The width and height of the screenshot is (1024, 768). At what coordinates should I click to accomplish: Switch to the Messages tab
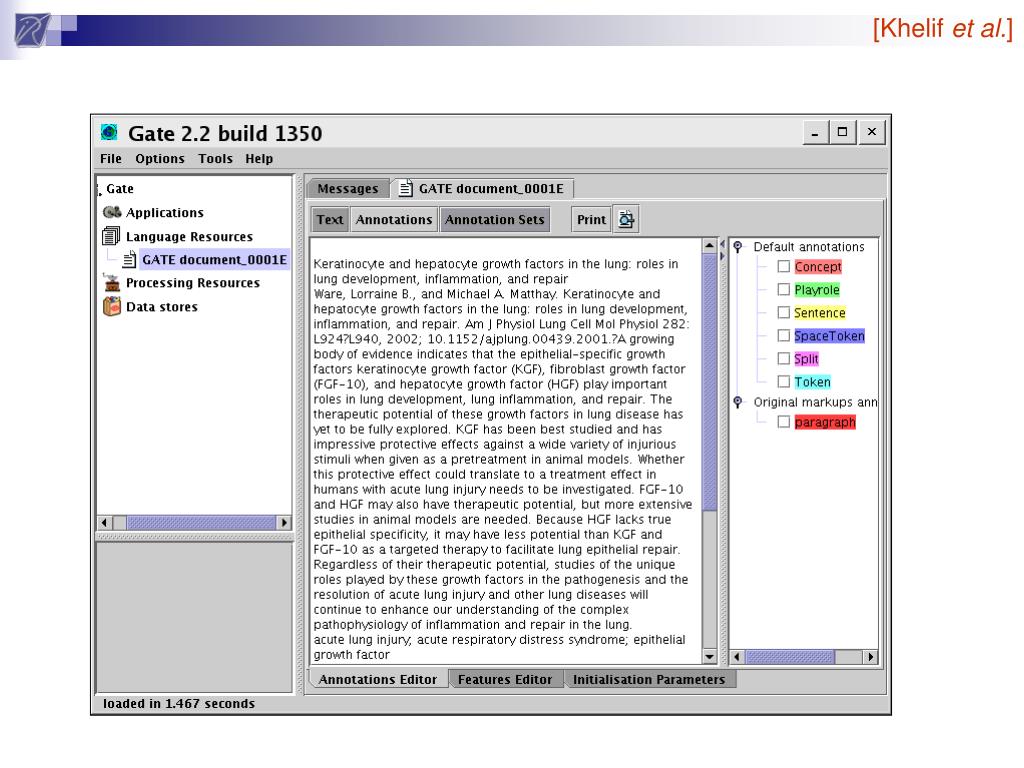pyautogui.click(x=348, y=189)
